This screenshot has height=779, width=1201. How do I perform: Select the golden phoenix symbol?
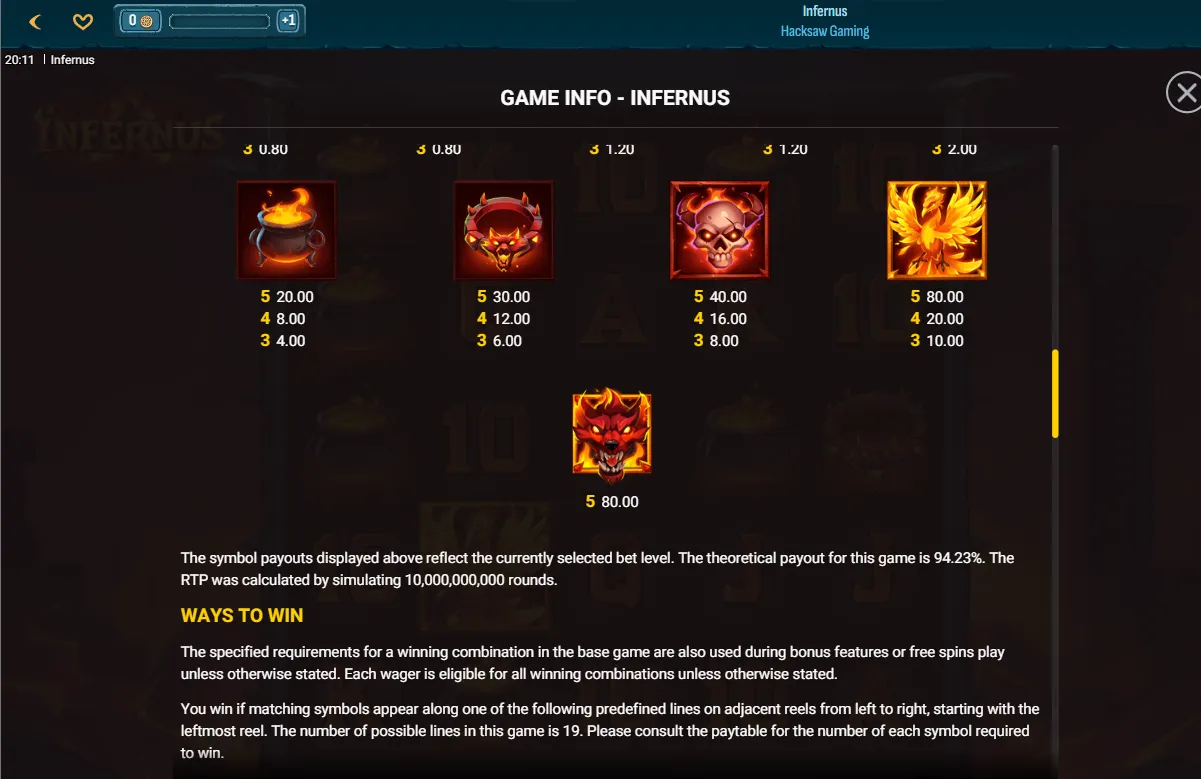(937, 230)
